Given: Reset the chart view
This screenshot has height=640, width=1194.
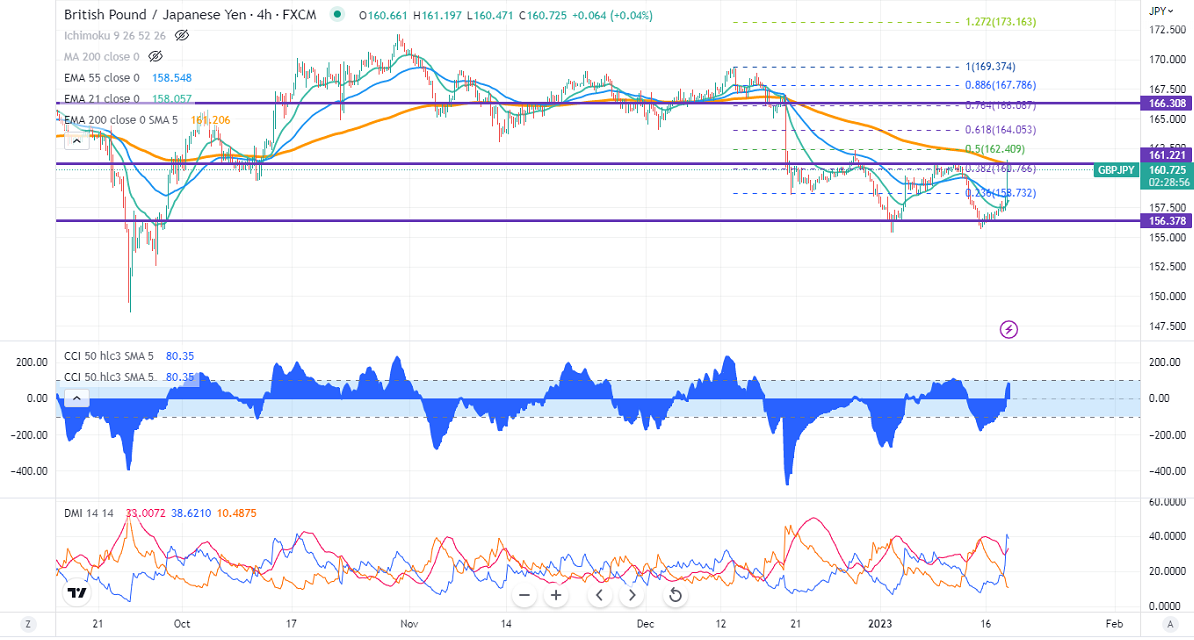Looking at the screenshot, I should pyautogui.click(x=675, y=596).
